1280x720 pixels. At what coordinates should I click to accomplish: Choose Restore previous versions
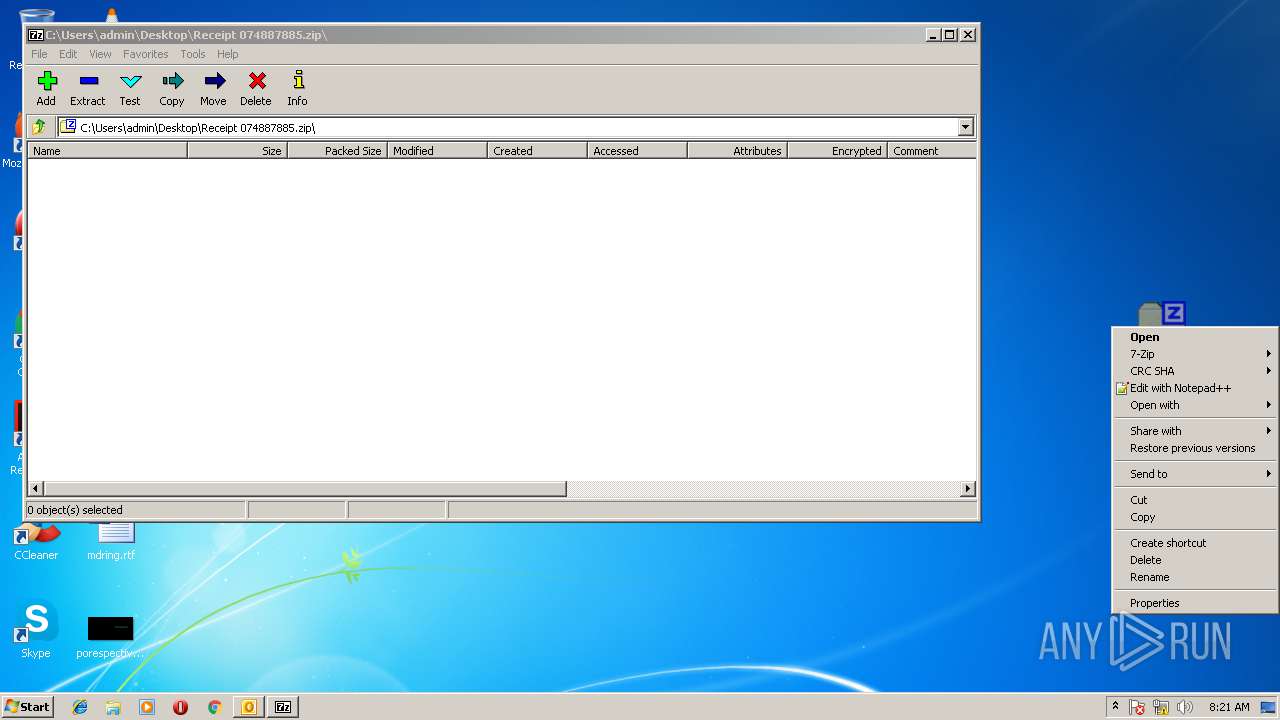pyautogui.click(x=1195, y=448)
